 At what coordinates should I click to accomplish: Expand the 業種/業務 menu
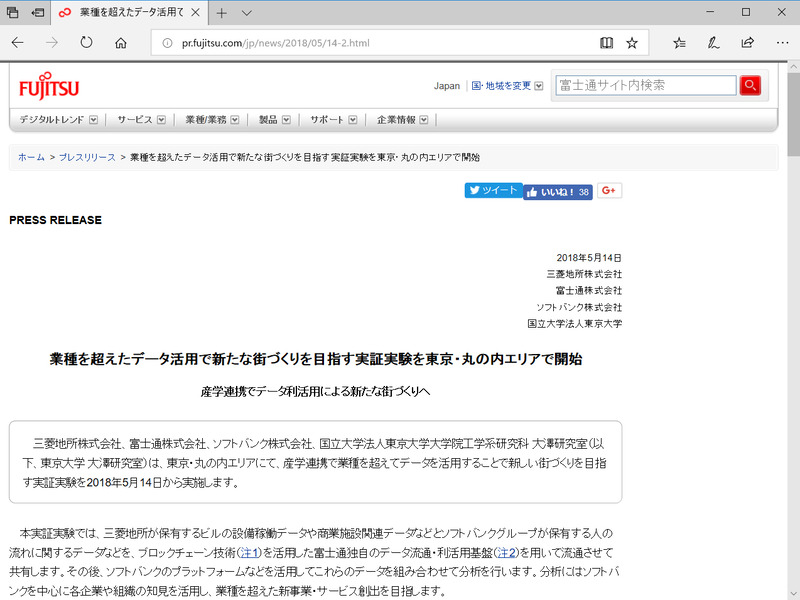click(x=212, y=120)
